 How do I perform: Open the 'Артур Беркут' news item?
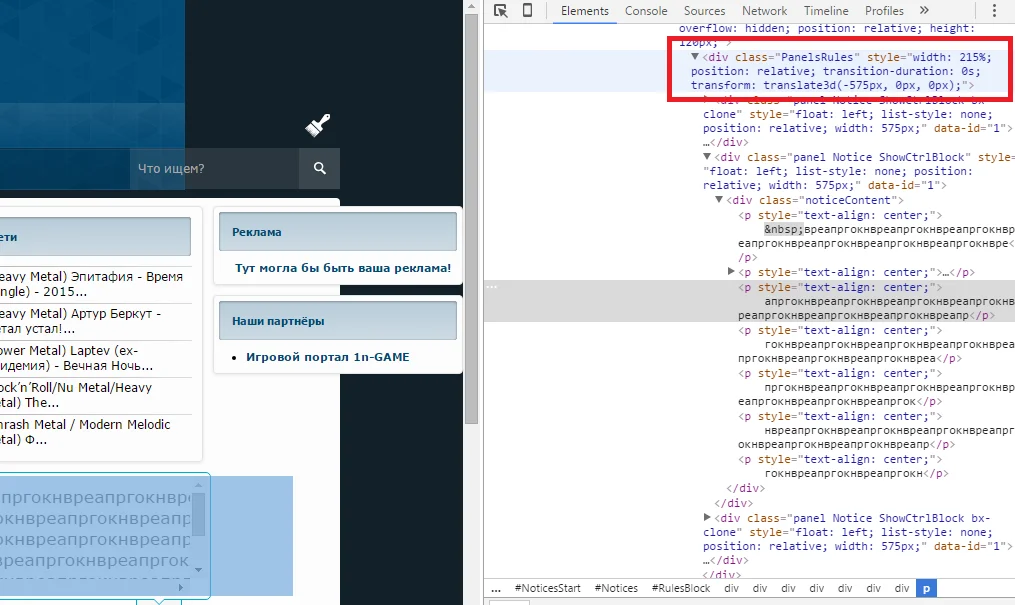click(x=80, y=321)
